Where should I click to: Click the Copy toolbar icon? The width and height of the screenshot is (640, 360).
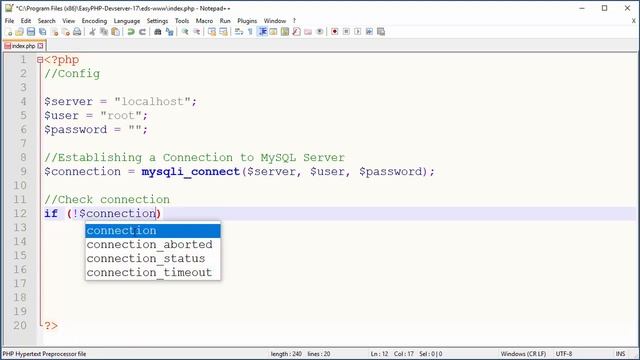(x=104, y=32)
